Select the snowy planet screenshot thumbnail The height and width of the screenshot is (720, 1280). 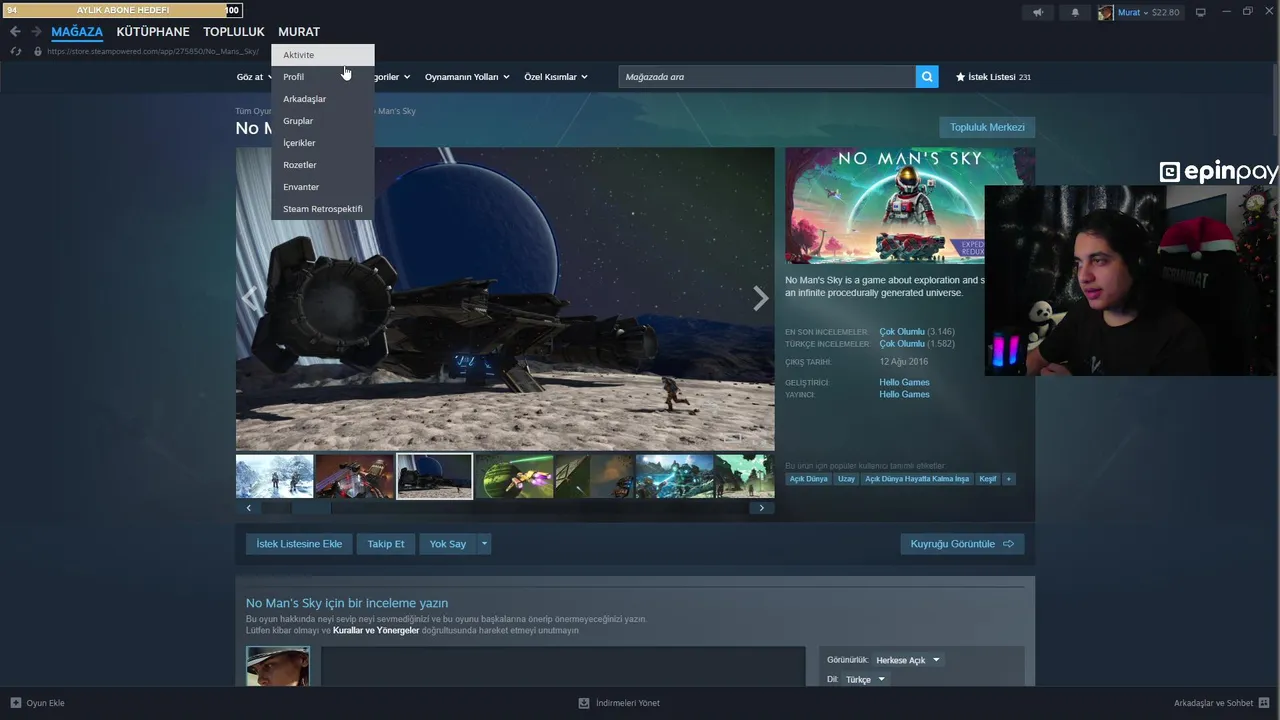point(275,476)
